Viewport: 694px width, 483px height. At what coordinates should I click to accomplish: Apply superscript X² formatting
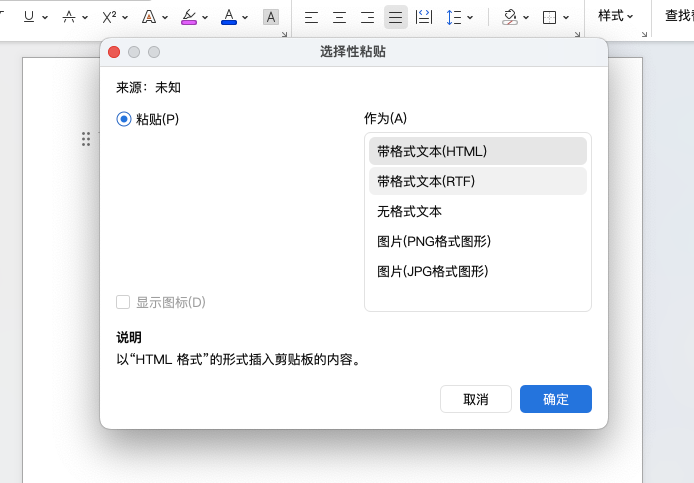tap(109, 17)
